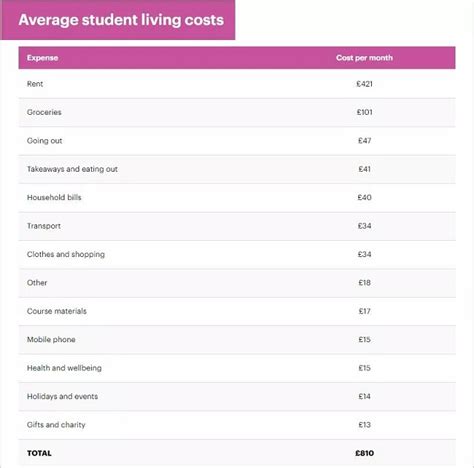
Task: Click the Rent row label
Action: 35,84
